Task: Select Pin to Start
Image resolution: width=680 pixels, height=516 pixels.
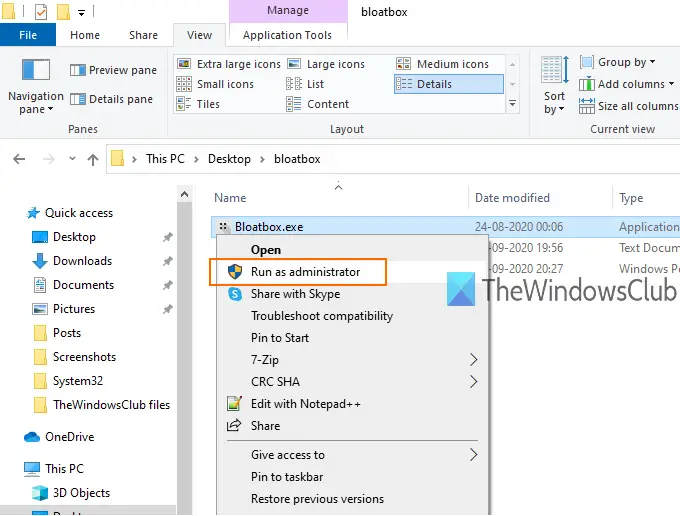Action: pos(352,338)
